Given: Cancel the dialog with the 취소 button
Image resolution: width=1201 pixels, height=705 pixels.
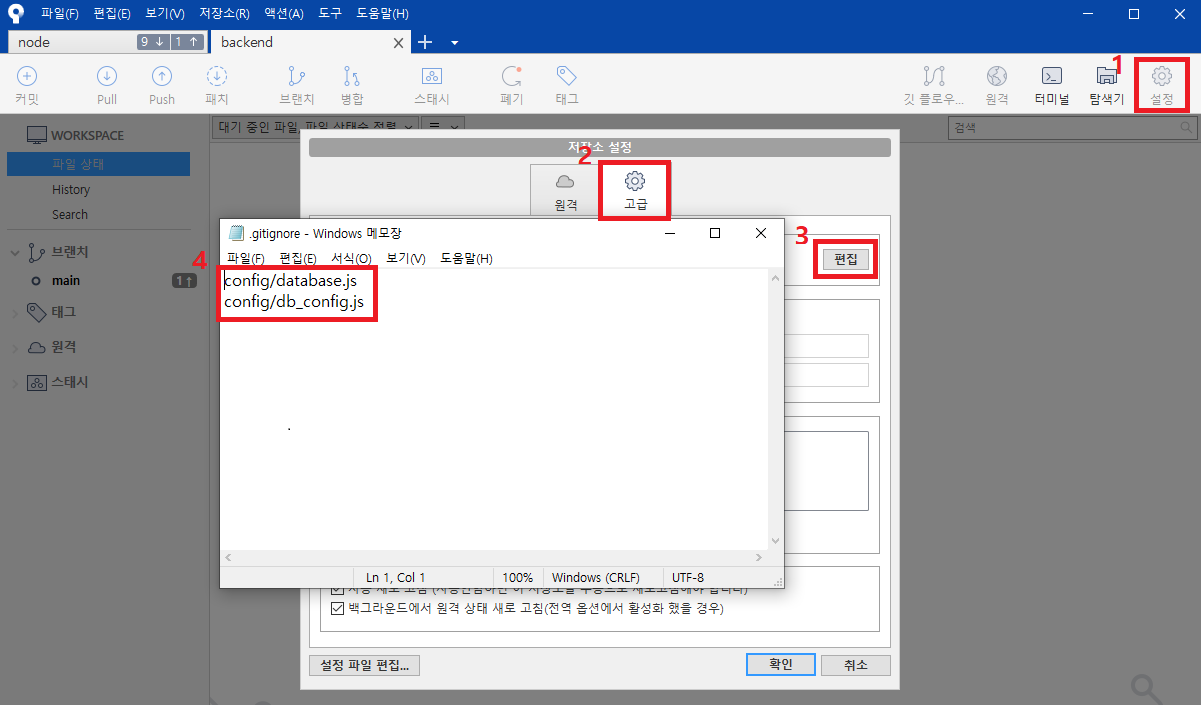Looking at the screenshot, I should tap(856, 665).
